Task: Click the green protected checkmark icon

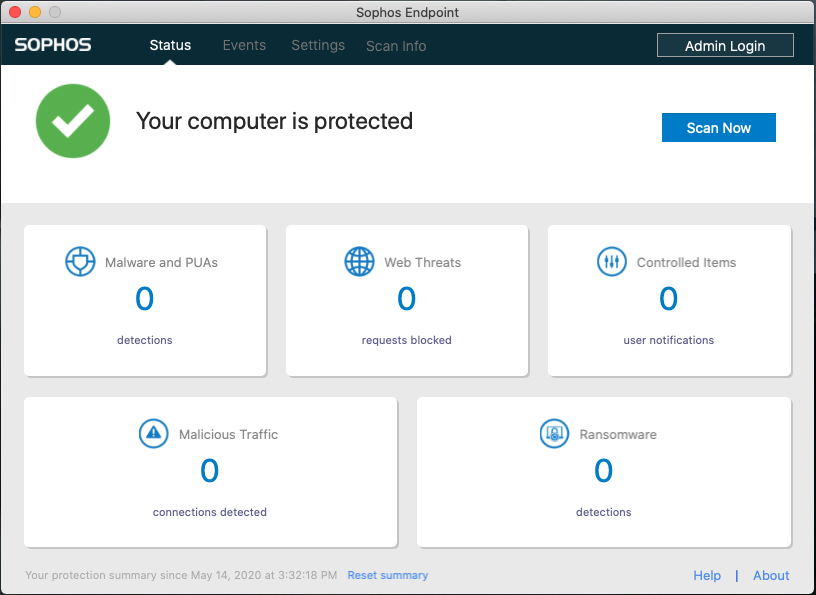Action: coord(73,121)
